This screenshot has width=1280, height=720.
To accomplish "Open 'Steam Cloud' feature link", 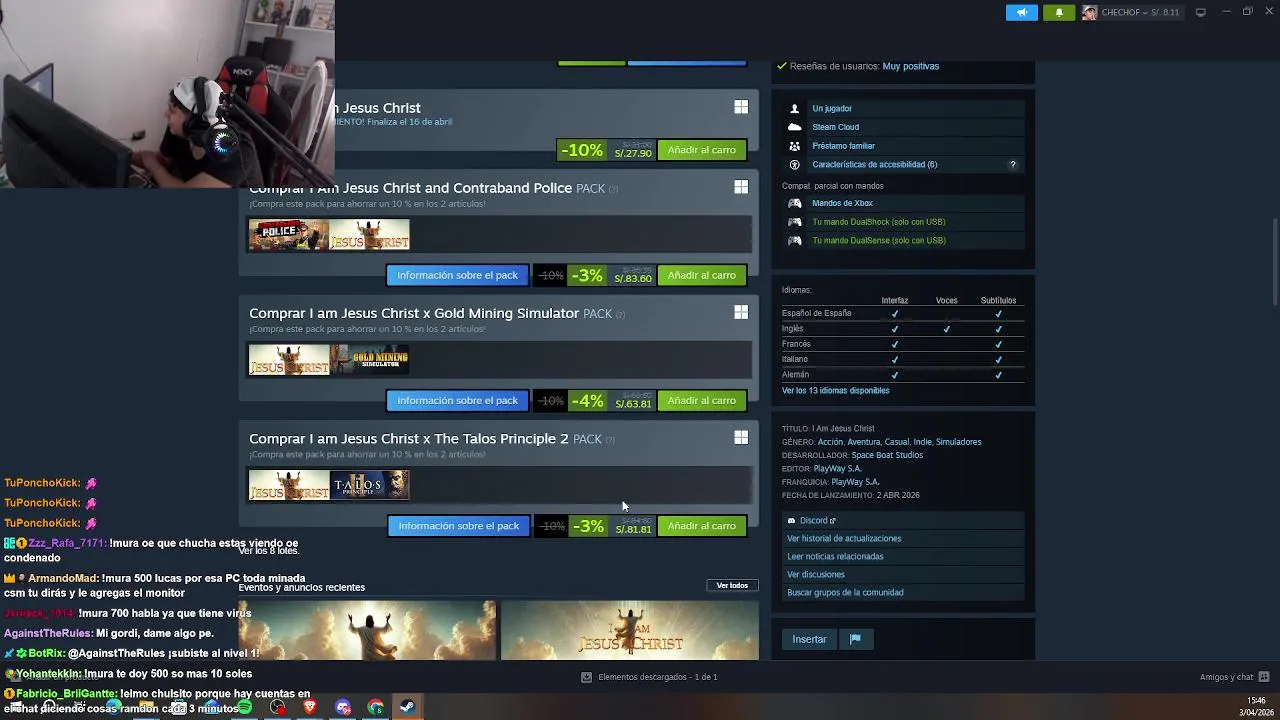I will (x=835, y=127).
